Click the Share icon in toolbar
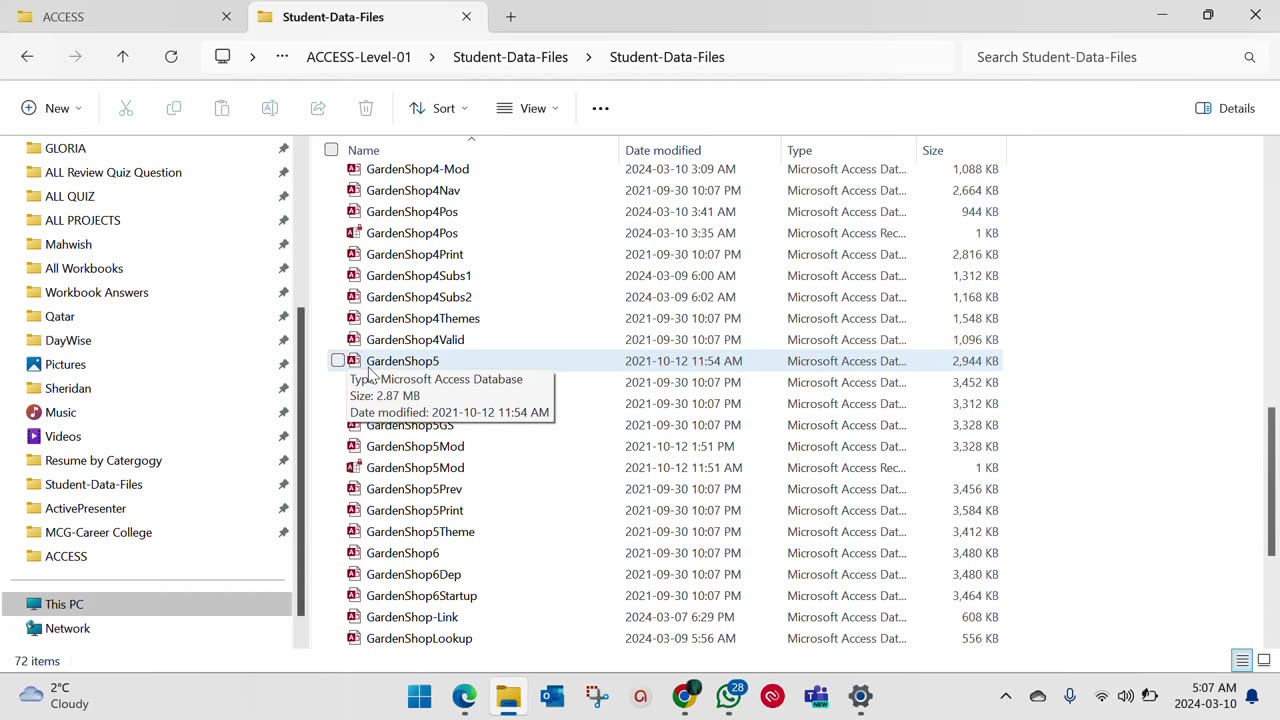The height and width of the screenshot is (720, 1280). [318, 108]
